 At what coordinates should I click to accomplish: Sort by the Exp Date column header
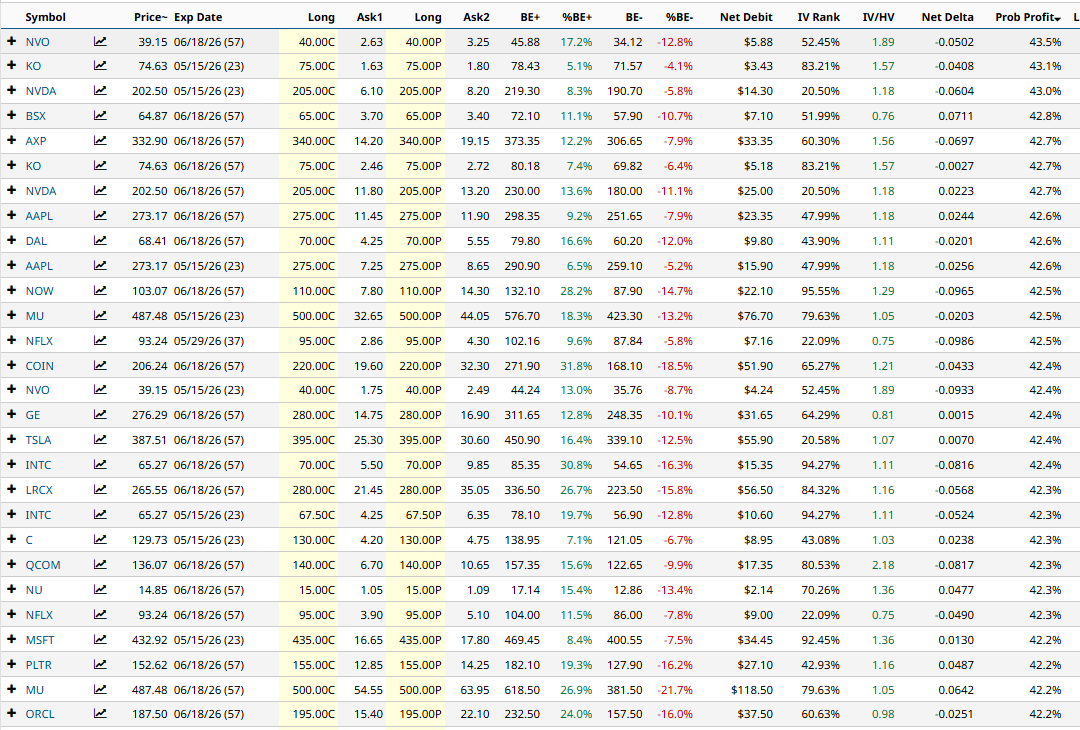point(198,17)
